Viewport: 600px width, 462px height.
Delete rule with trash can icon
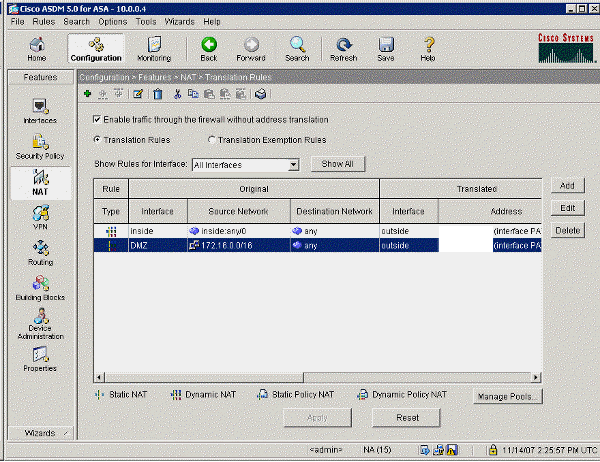coord(158,94)
